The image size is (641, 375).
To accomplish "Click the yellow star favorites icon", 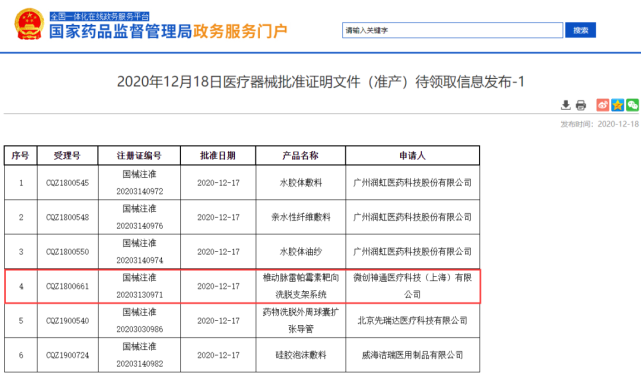I will (x=617, y=105).
